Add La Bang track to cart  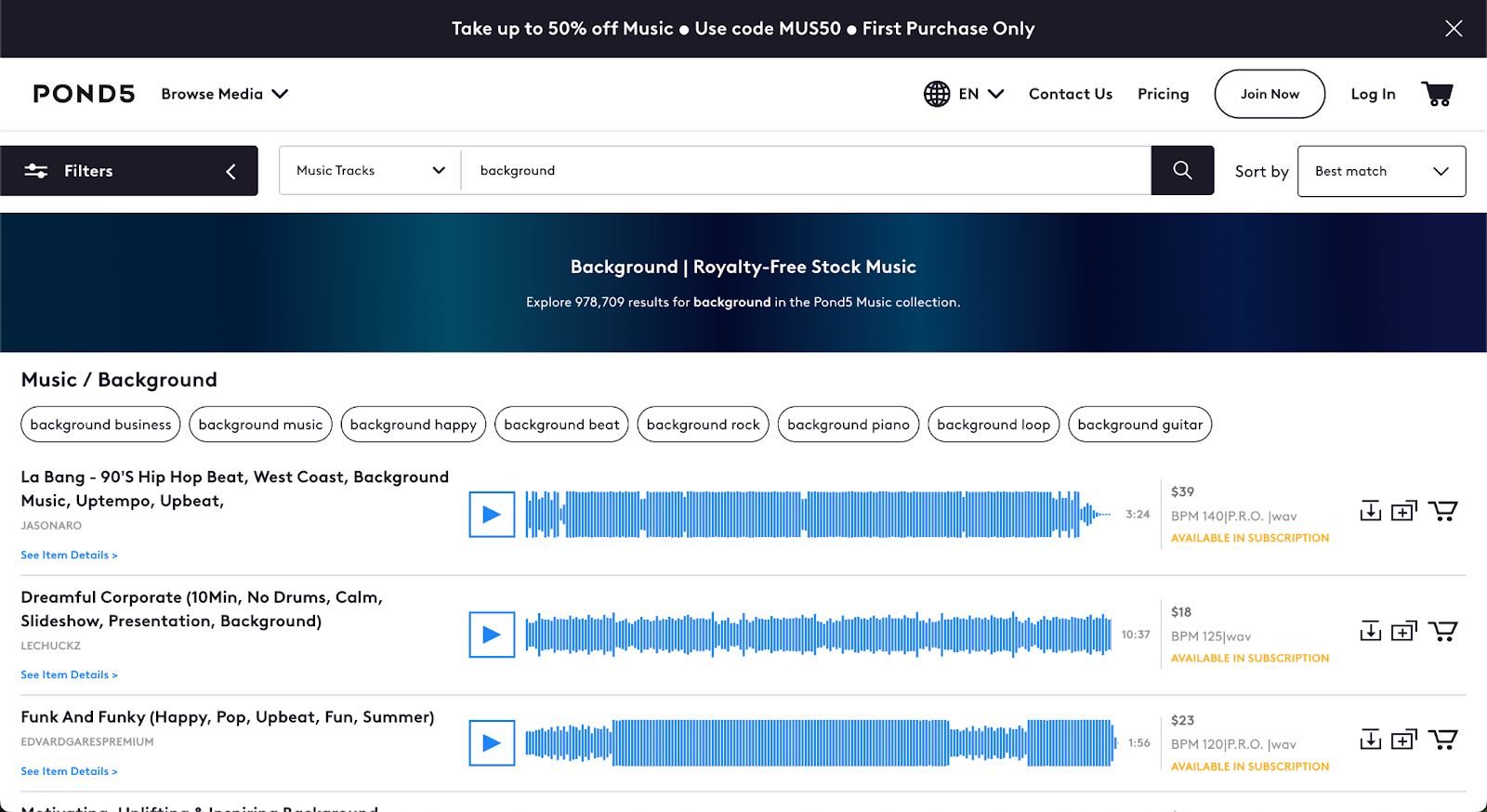(x=1443, y=511)
